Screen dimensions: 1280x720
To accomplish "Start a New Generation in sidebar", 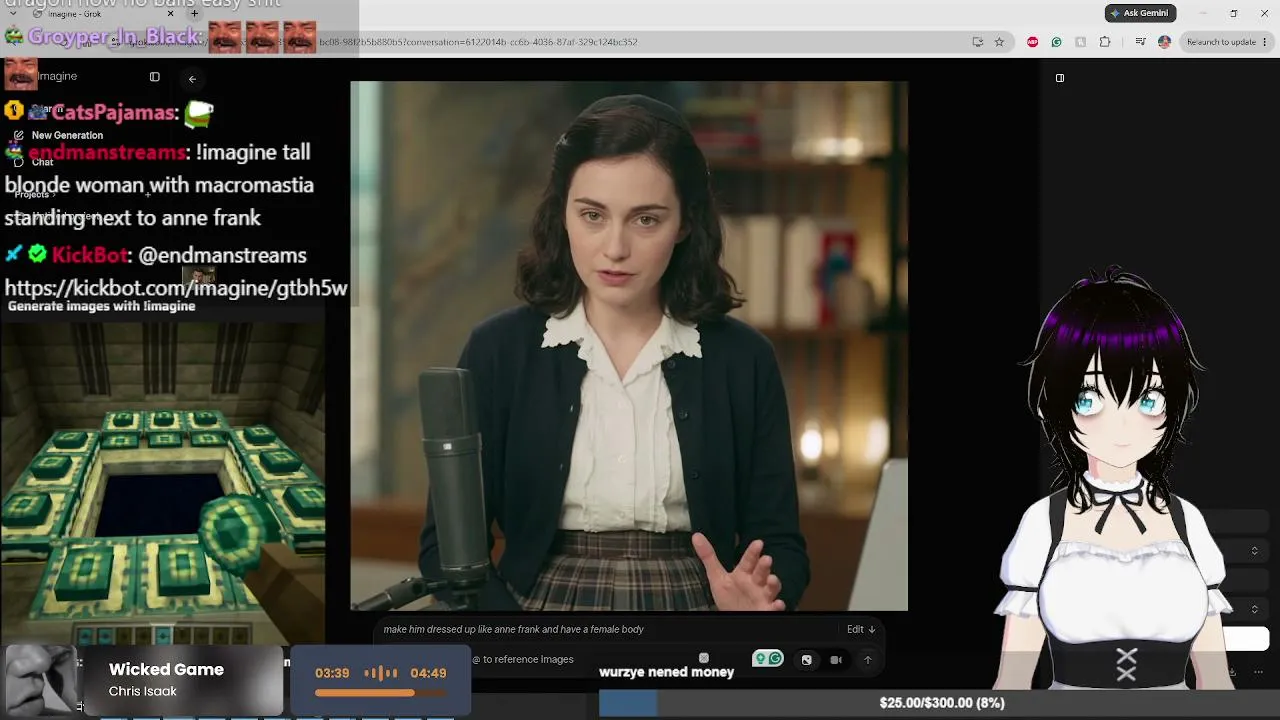I will (67, 135).
